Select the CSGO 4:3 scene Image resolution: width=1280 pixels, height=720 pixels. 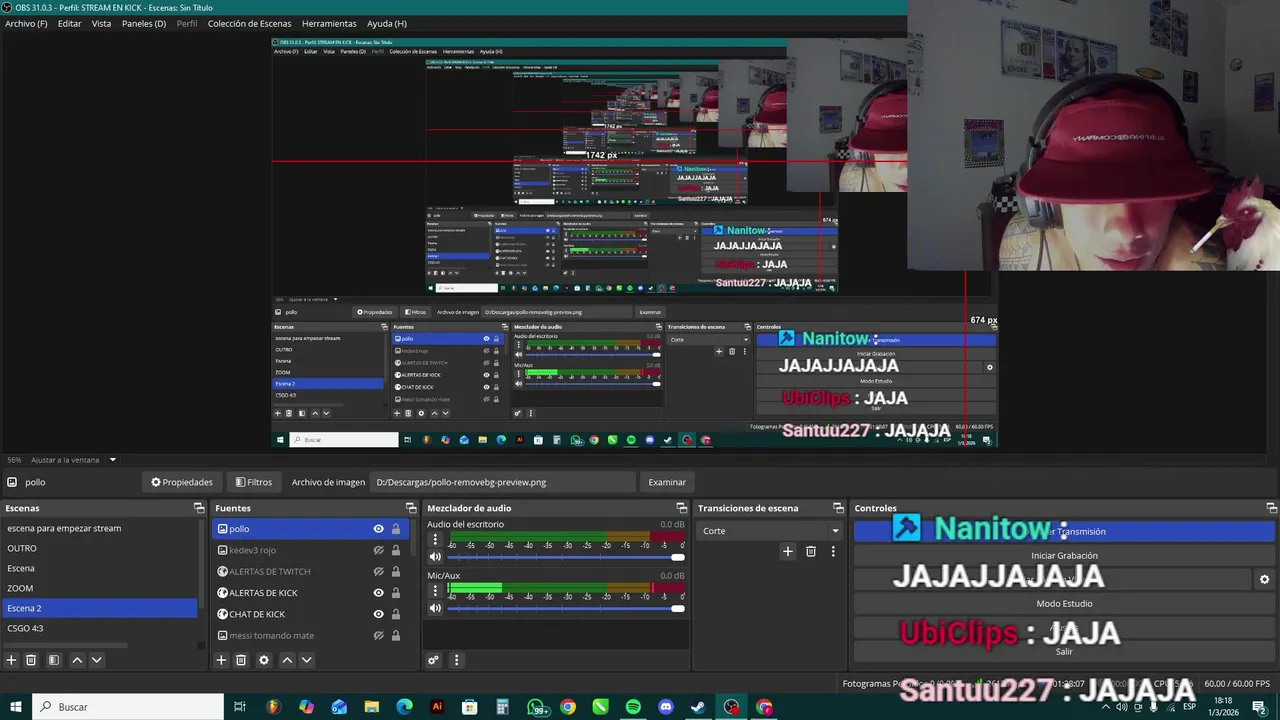[99, 628]
